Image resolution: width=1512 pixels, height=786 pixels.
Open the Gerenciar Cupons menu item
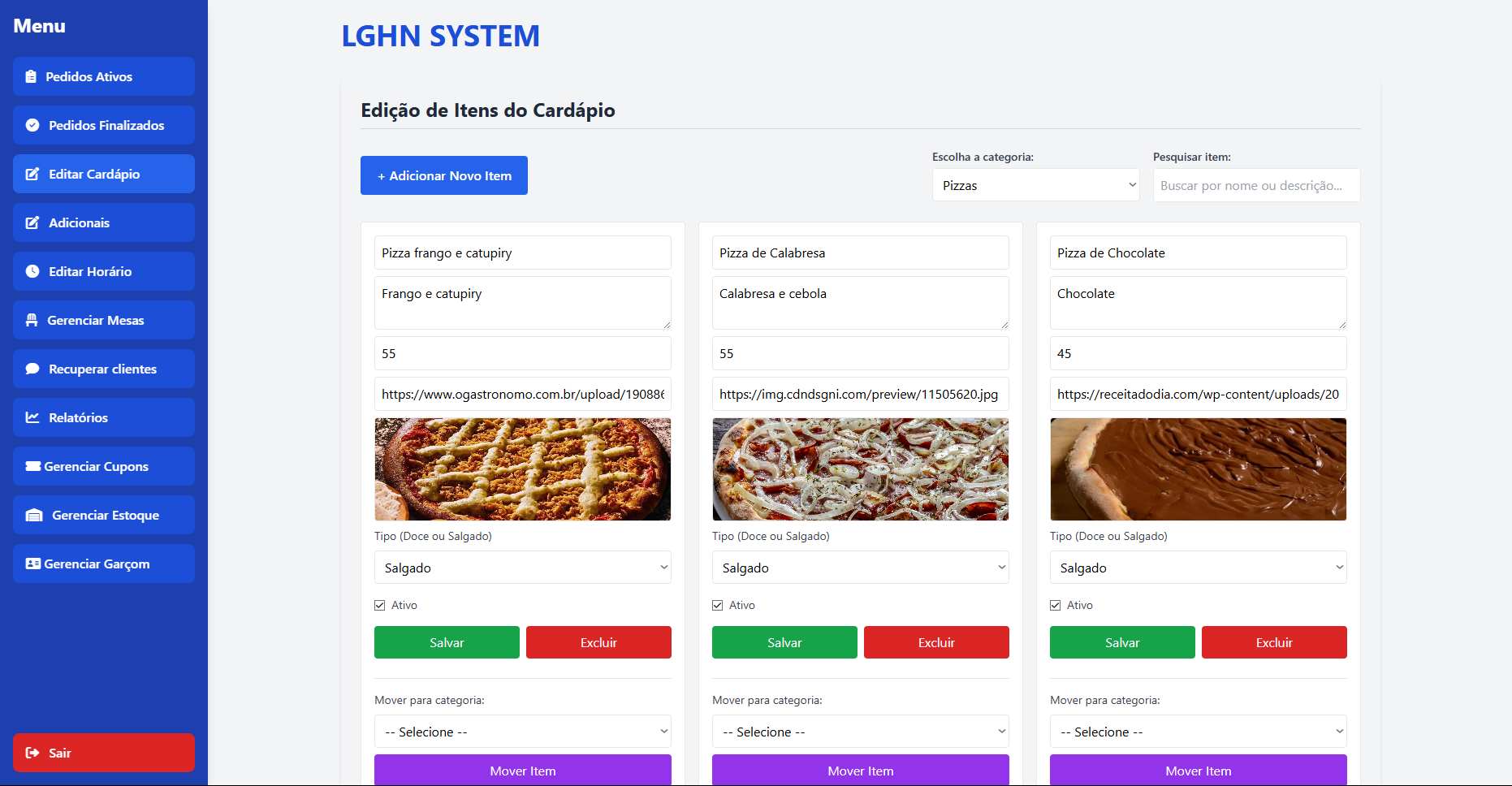(104, 466)
